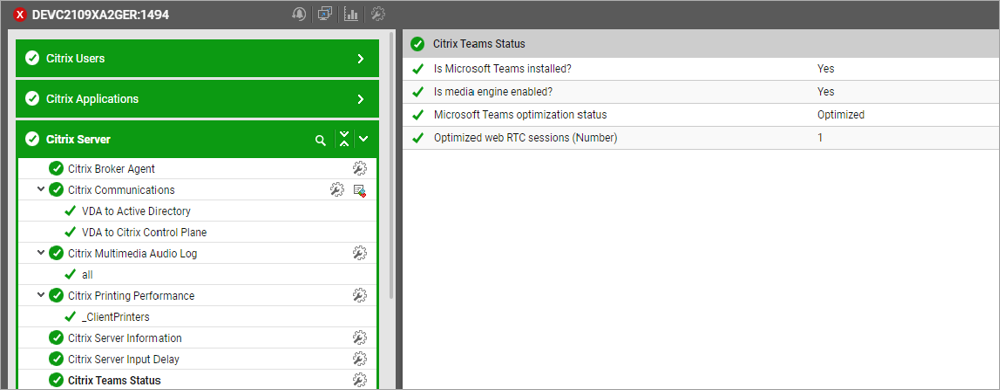Image resolution: width=1000 pixels, height=390 pixels.
Task: Open the bar chart graph icon
Action: [x=351, y=14]
